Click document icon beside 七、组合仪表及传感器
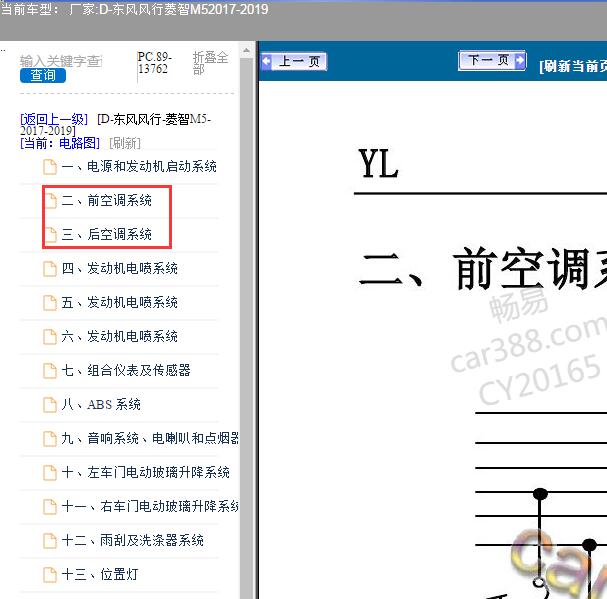The image size is (607, 599). pyautogui.click(x=50, y=371)
